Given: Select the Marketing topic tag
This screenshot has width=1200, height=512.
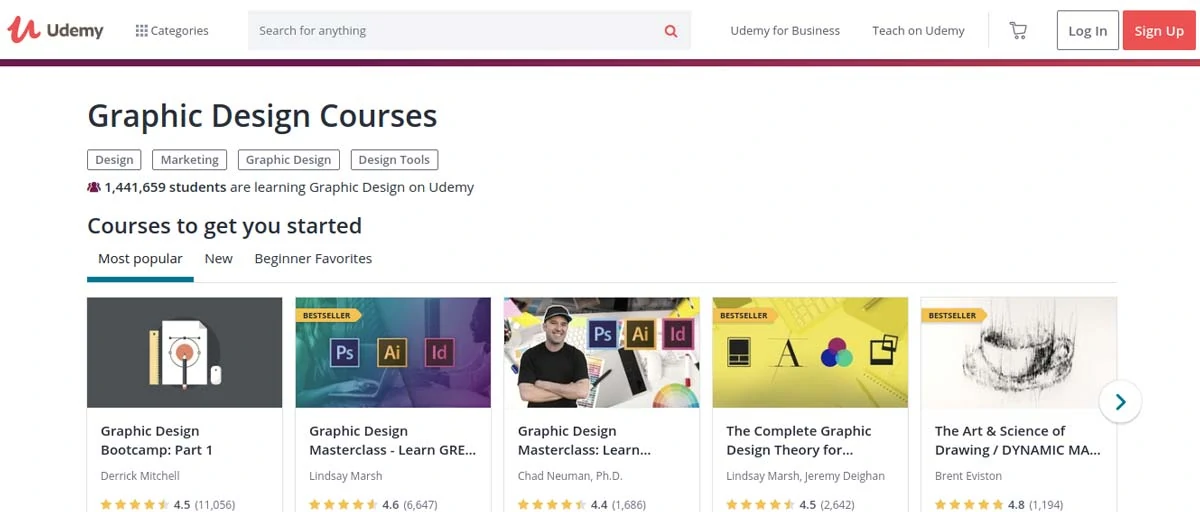Looking at the screenshot, I should (190, 160).
